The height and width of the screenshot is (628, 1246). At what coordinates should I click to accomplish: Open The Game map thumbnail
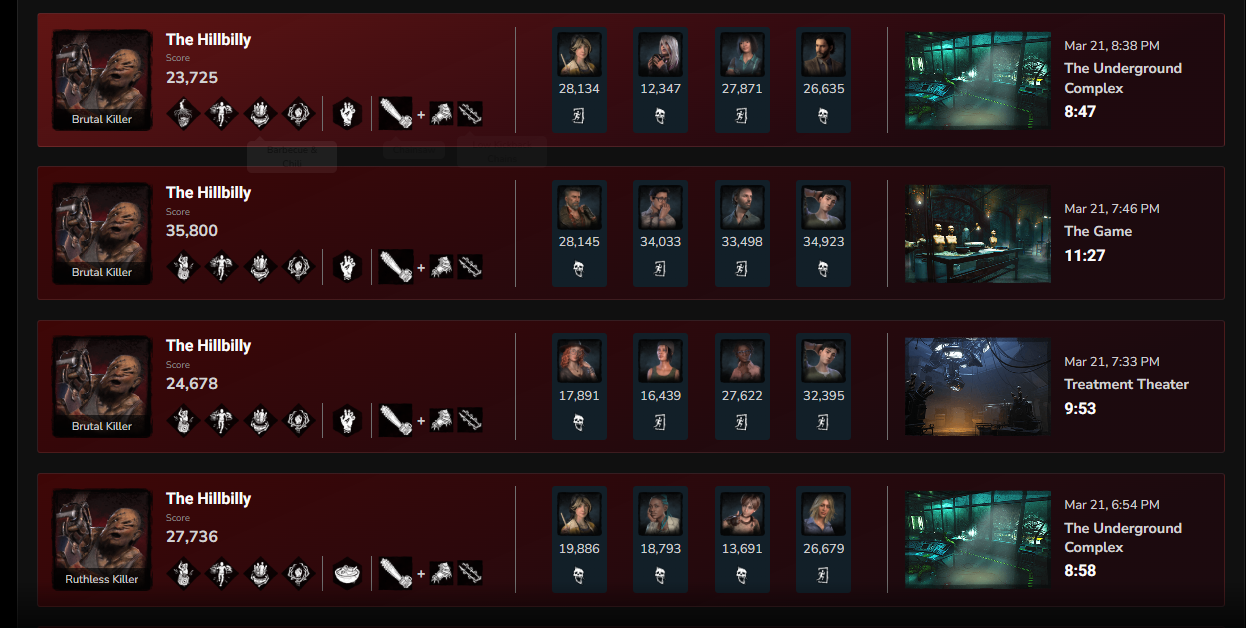[978, 234]
